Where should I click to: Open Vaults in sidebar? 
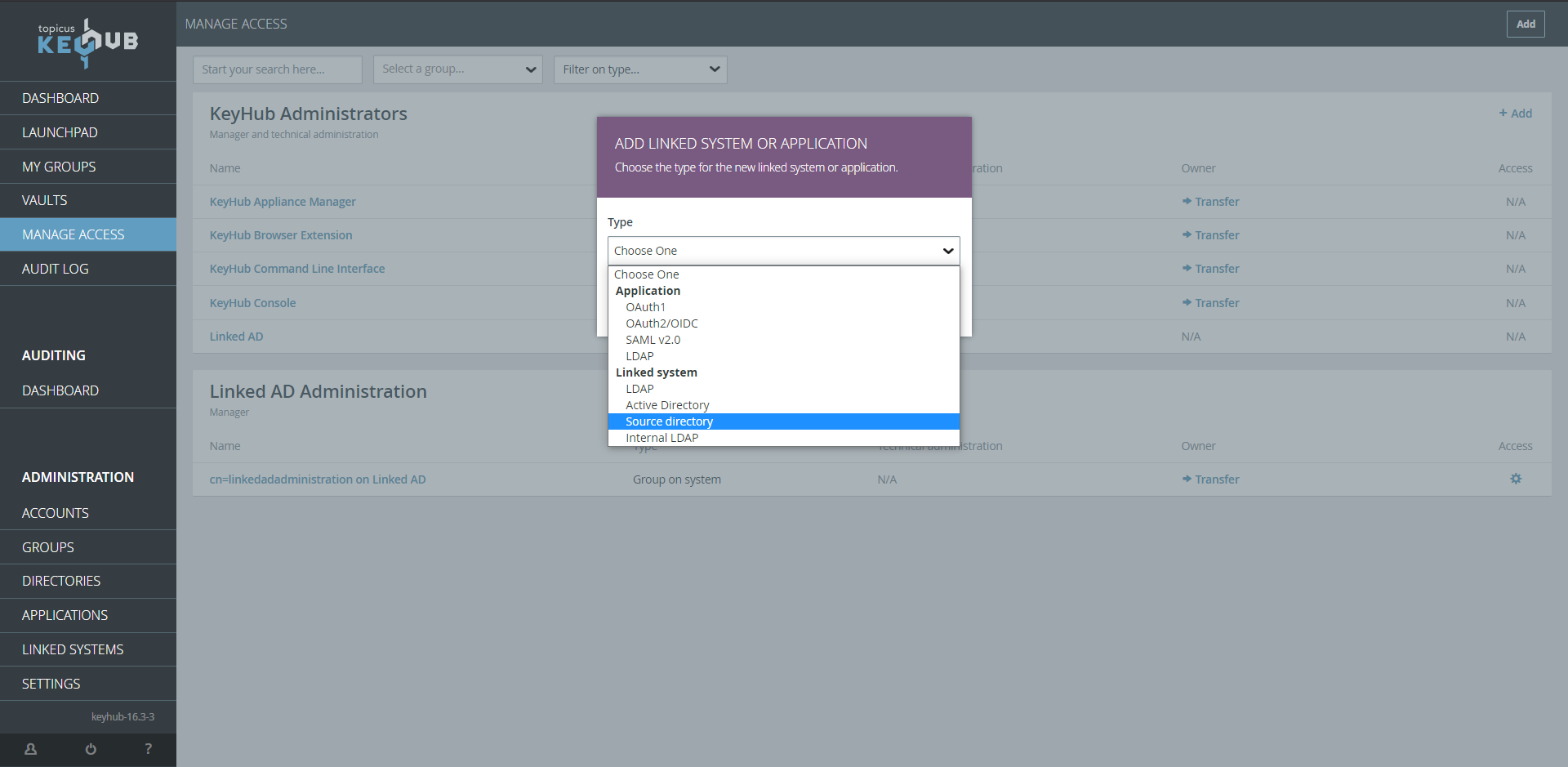88,200
